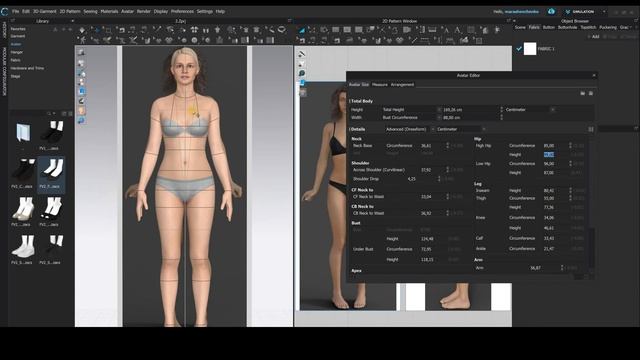
Task: Select Hanger in the Library list
Action: [17, 52]
